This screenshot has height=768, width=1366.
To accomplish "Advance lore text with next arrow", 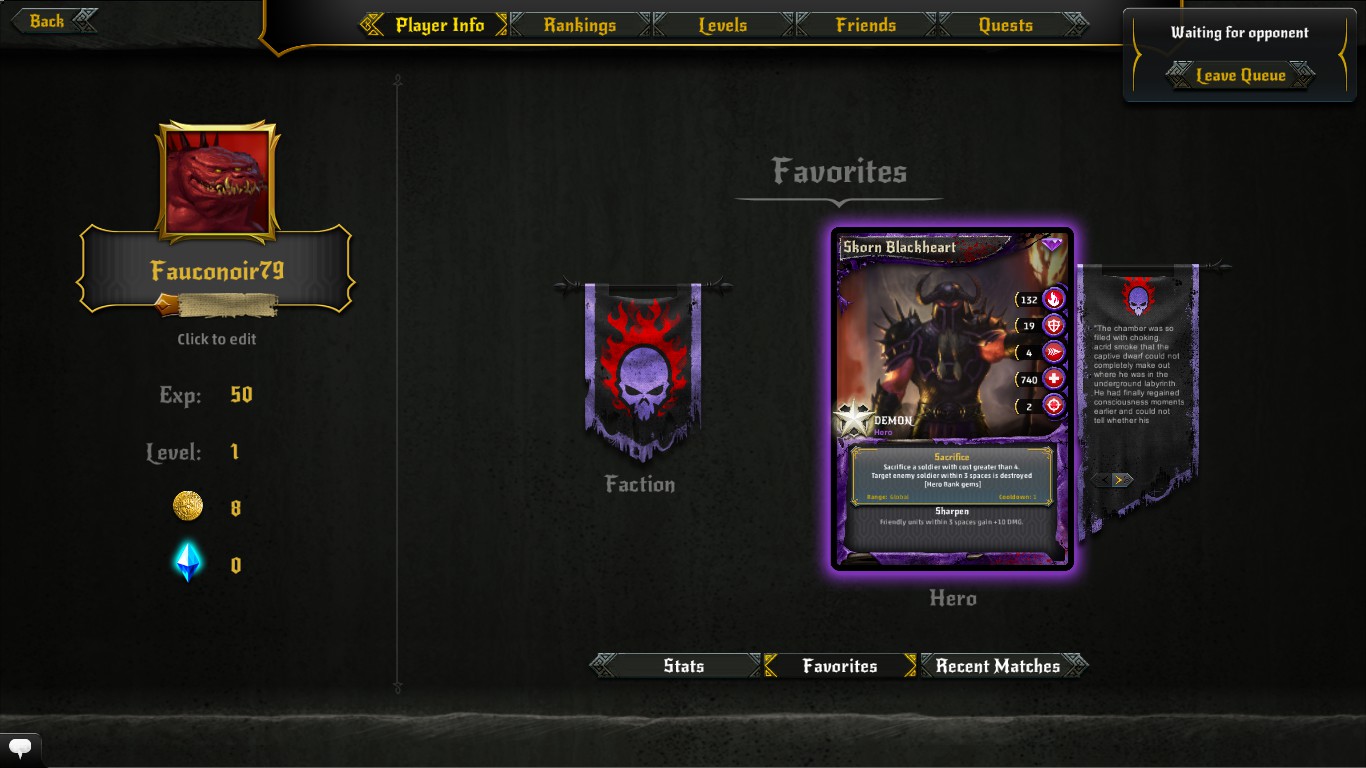I will (1120, 480).
